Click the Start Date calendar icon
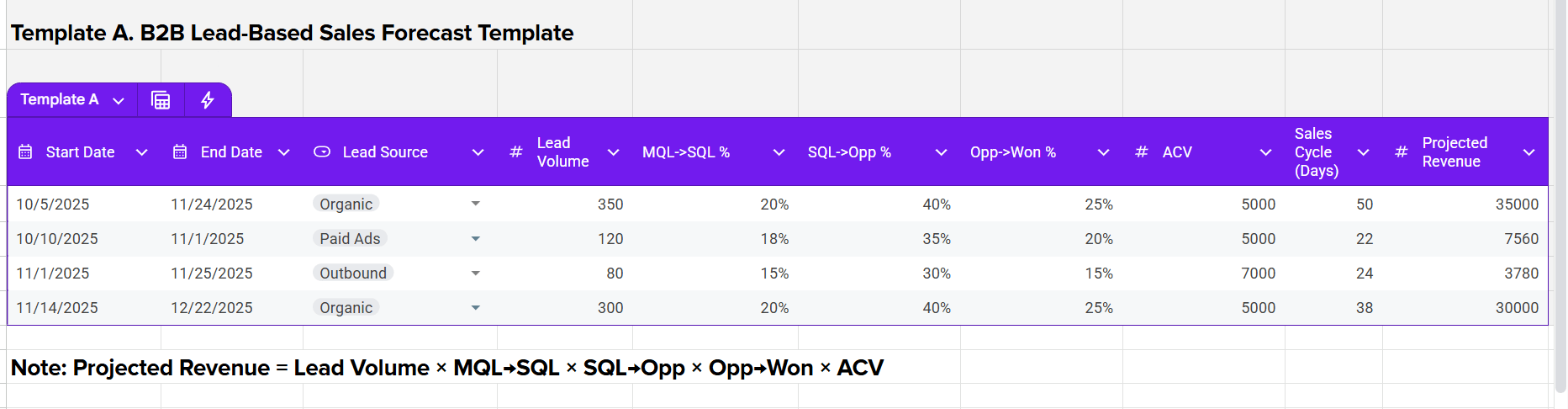This screenshot has height=409, width=1568. [x=26, y=152]
